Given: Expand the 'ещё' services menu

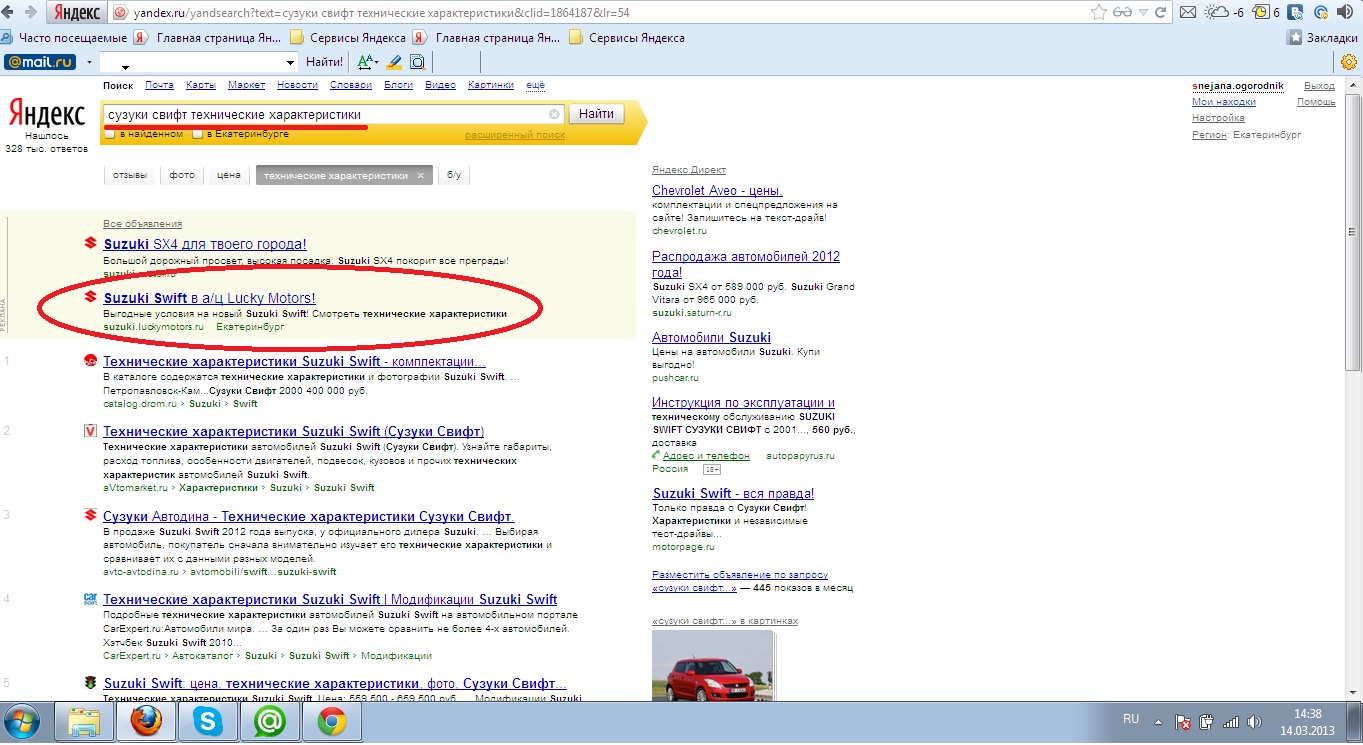Looking at the screenshot, I should tap(535, 85).
